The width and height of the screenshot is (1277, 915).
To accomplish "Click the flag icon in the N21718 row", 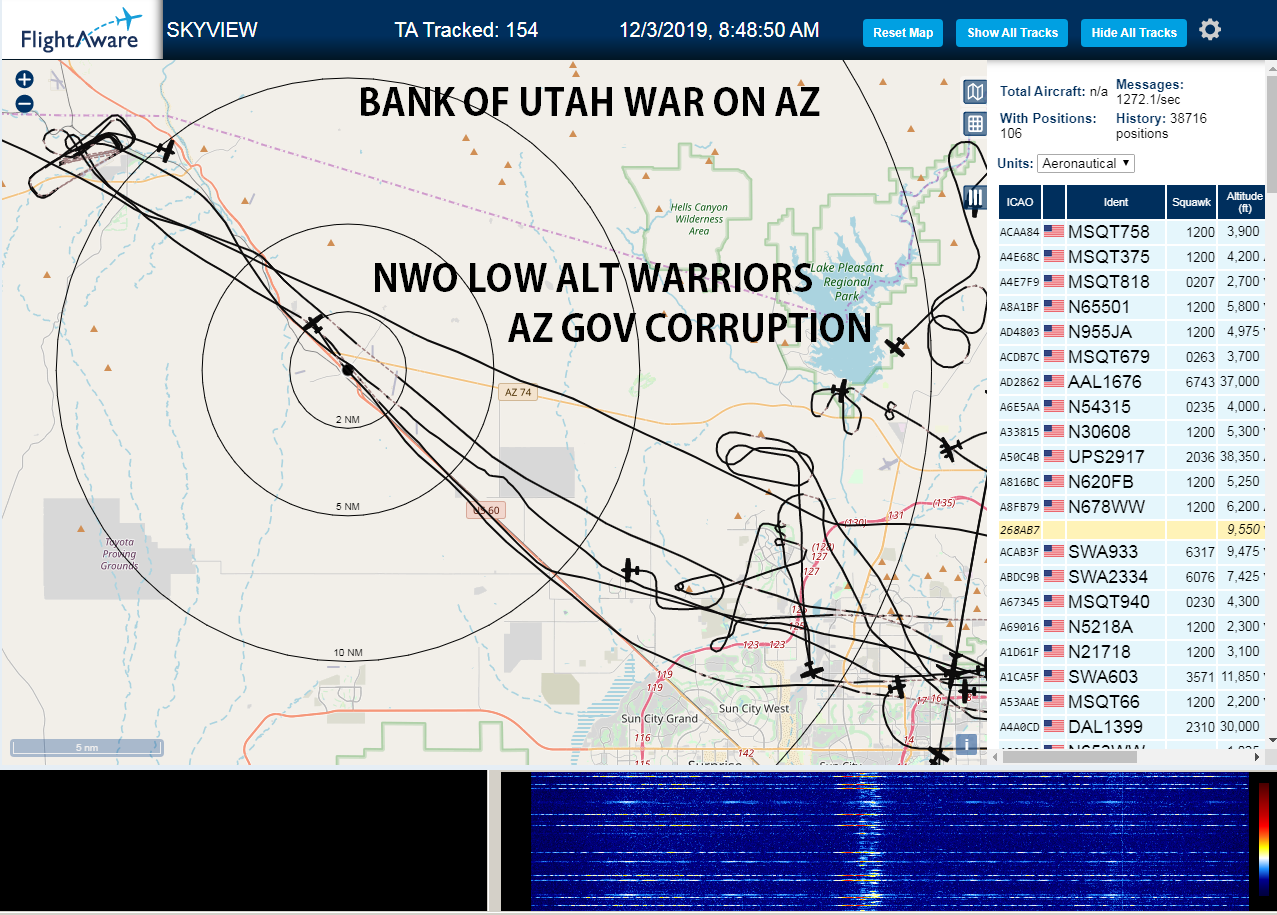I will click(x=1054, y=651).
